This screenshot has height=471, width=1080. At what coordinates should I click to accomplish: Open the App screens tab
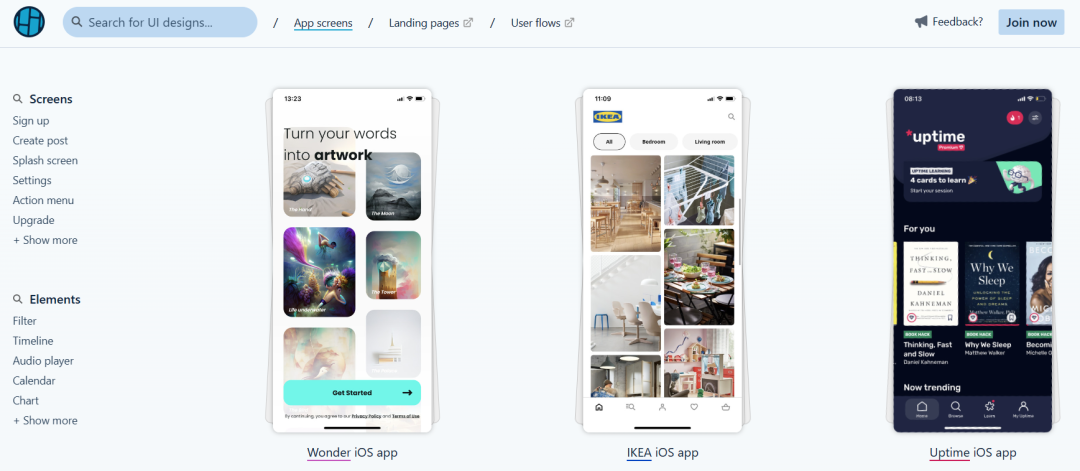(x=323, y=23)
